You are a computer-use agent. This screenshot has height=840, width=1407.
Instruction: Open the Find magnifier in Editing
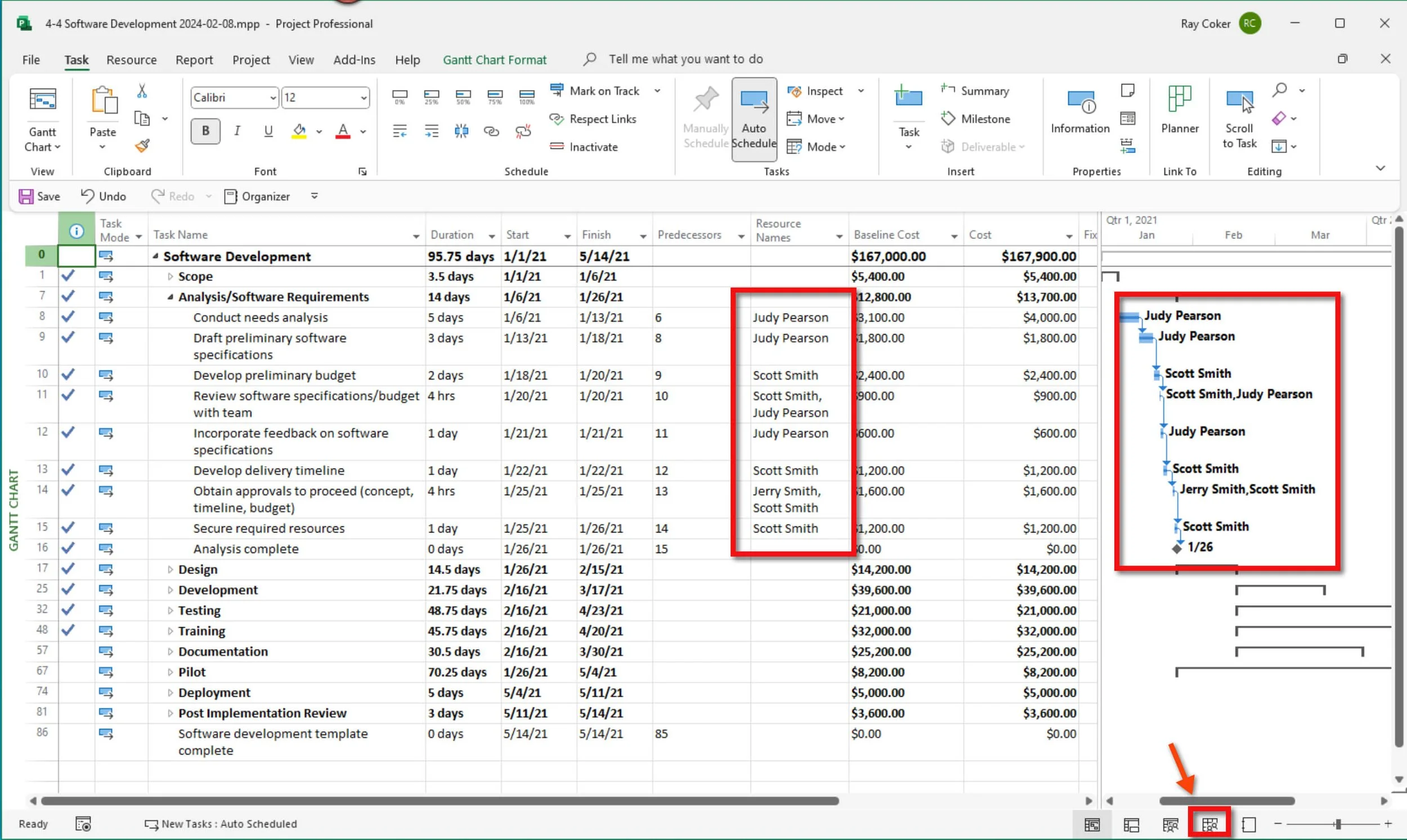1280,90
